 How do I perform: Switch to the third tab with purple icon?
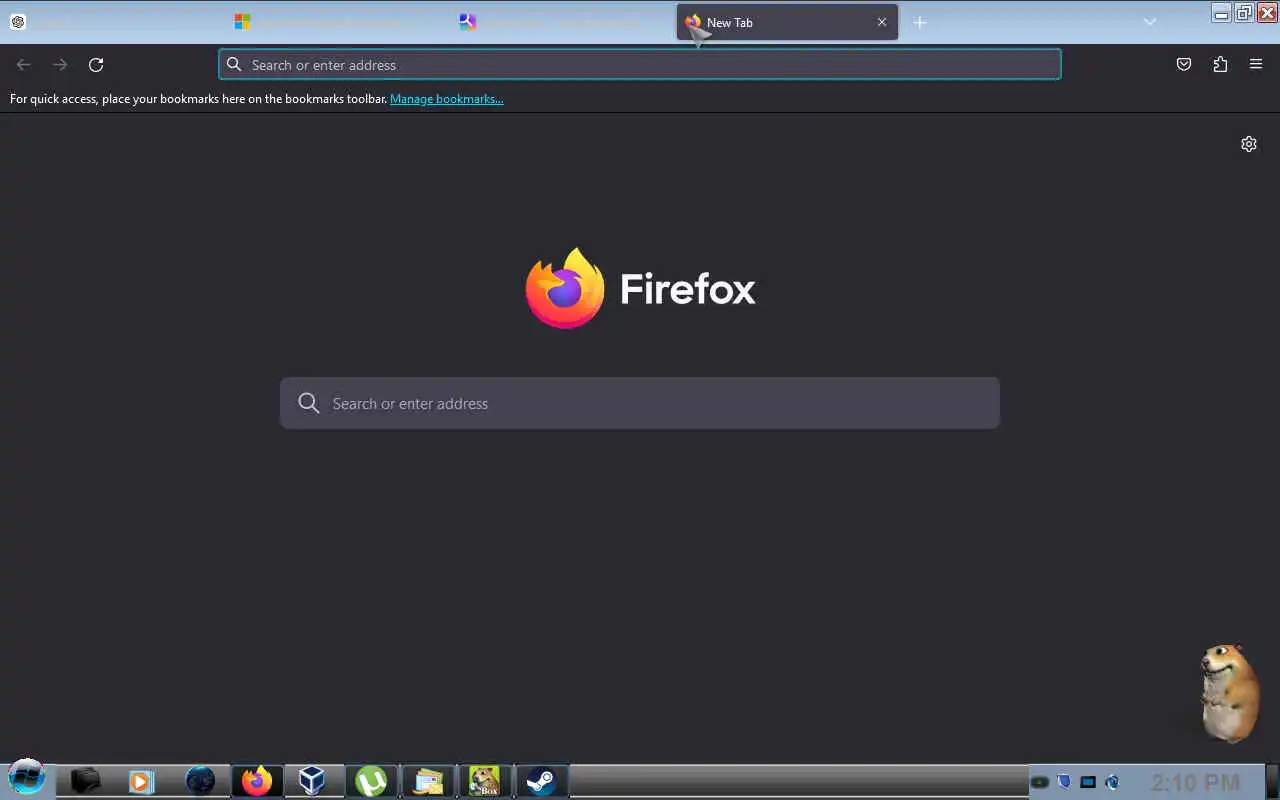562,22
